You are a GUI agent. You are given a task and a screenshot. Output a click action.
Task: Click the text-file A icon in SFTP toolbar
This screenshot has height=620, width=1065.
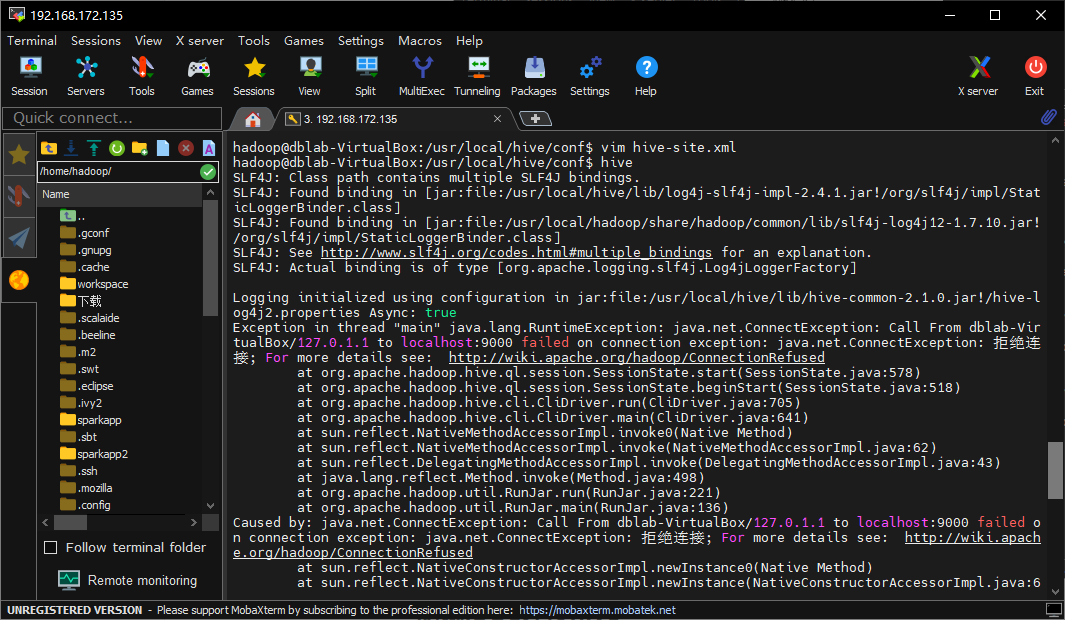[x=209, y=148]
